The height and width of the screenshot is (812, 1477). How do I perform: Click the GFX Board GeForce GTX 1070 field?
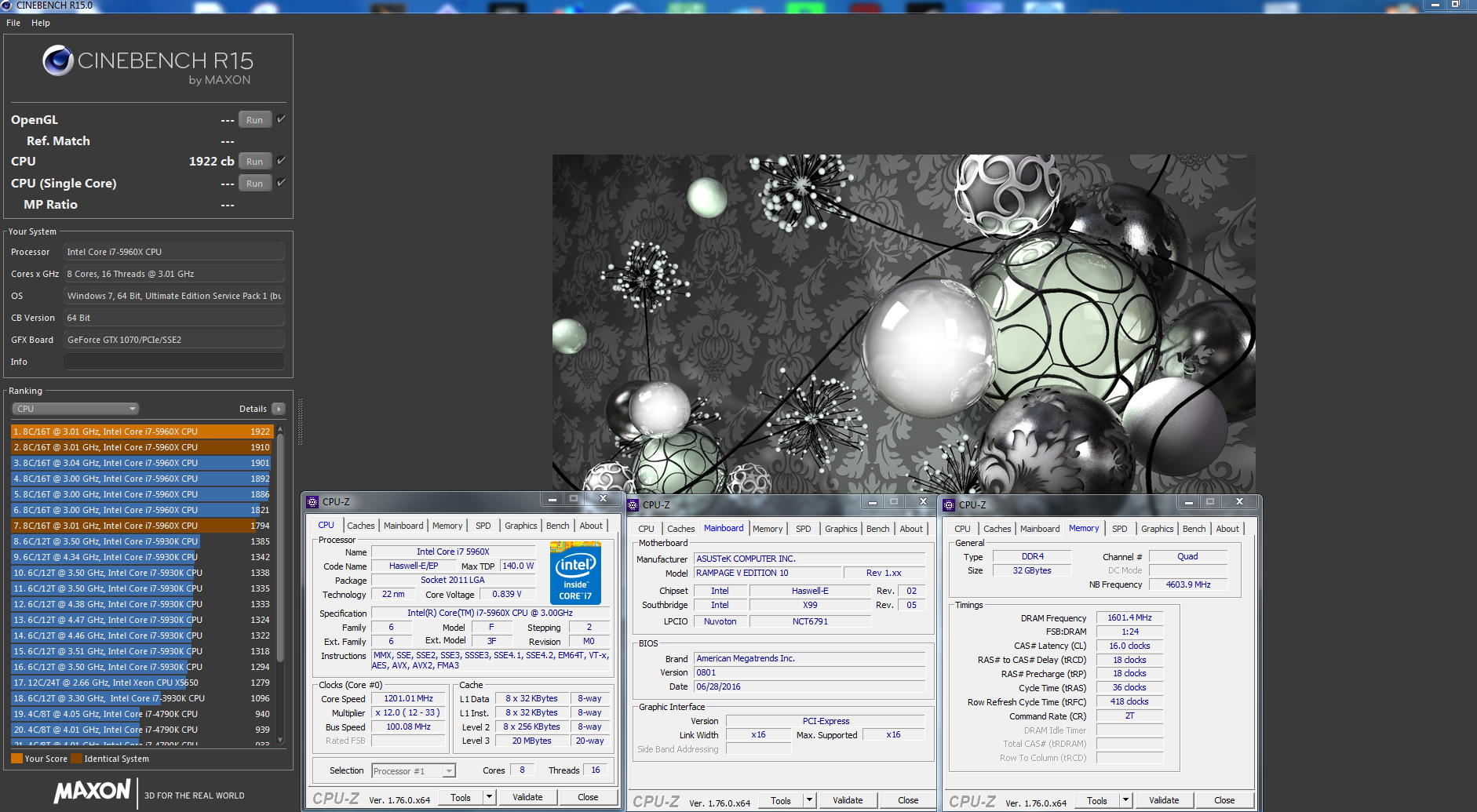coord(174,340)
